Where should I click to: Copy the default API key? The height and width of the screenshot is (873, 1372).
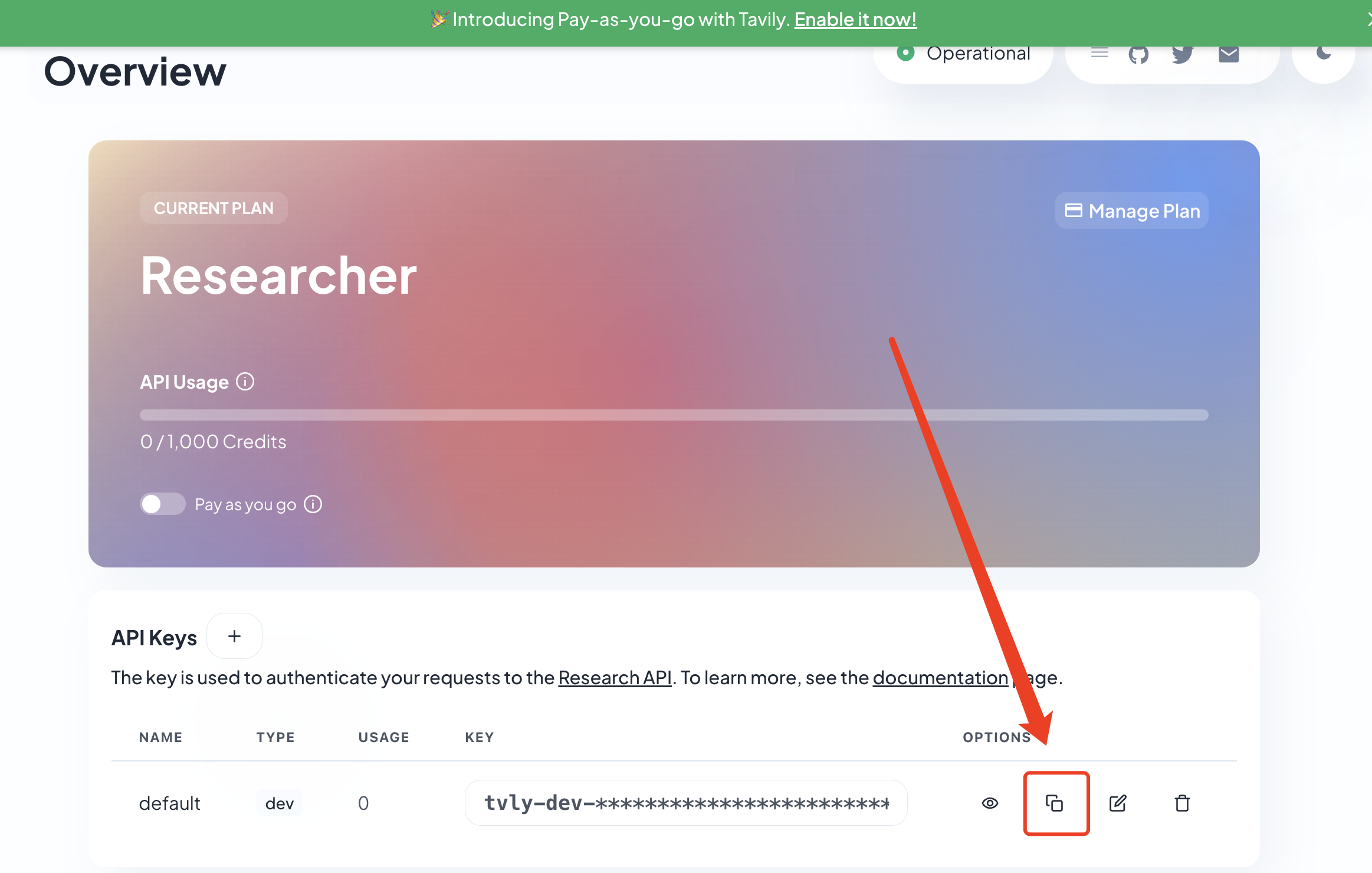coord(1054,803)
